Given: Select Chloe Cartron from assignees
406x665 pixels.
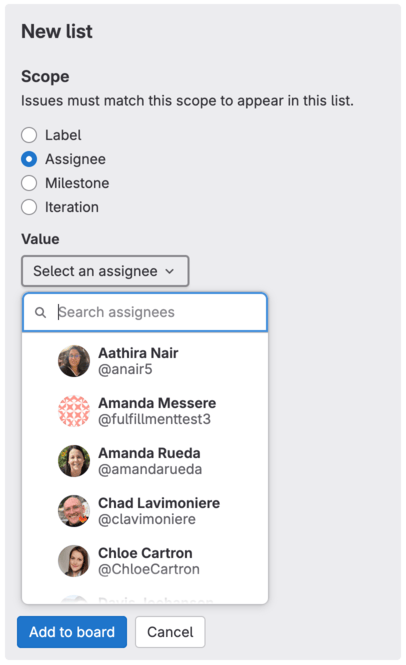Looking at the screenshot, I should [145, 561].
